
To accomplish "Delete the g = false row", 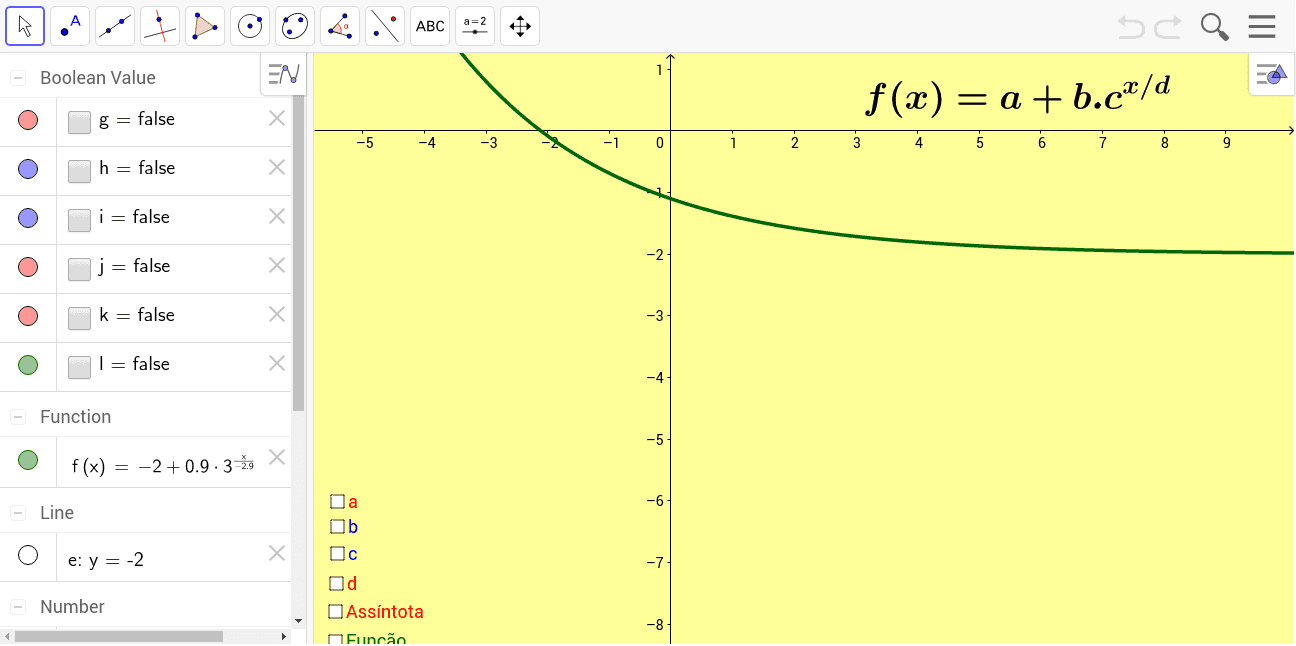I will (277, 118).
